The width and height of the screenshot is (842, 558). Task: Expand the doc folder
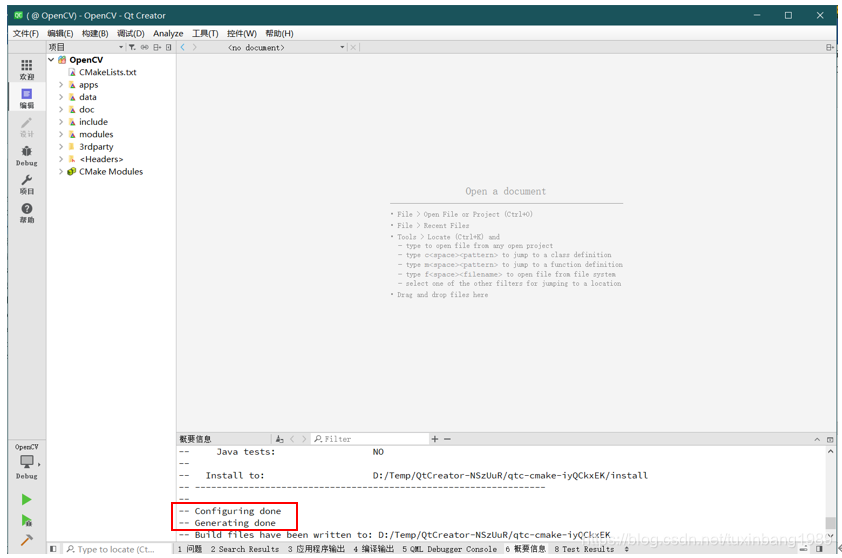point(61,110)
